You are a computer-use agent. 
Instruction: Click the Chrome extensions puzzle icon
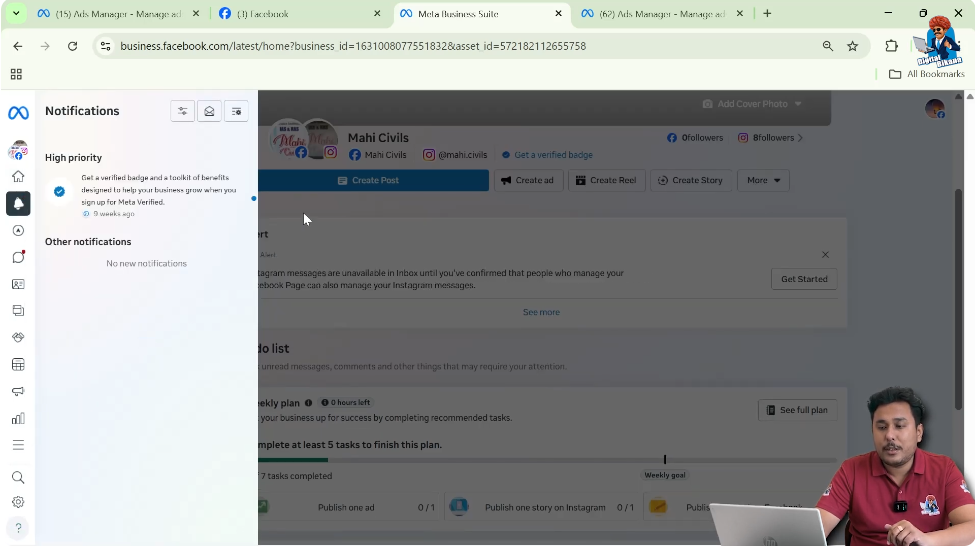coord(892,46)
